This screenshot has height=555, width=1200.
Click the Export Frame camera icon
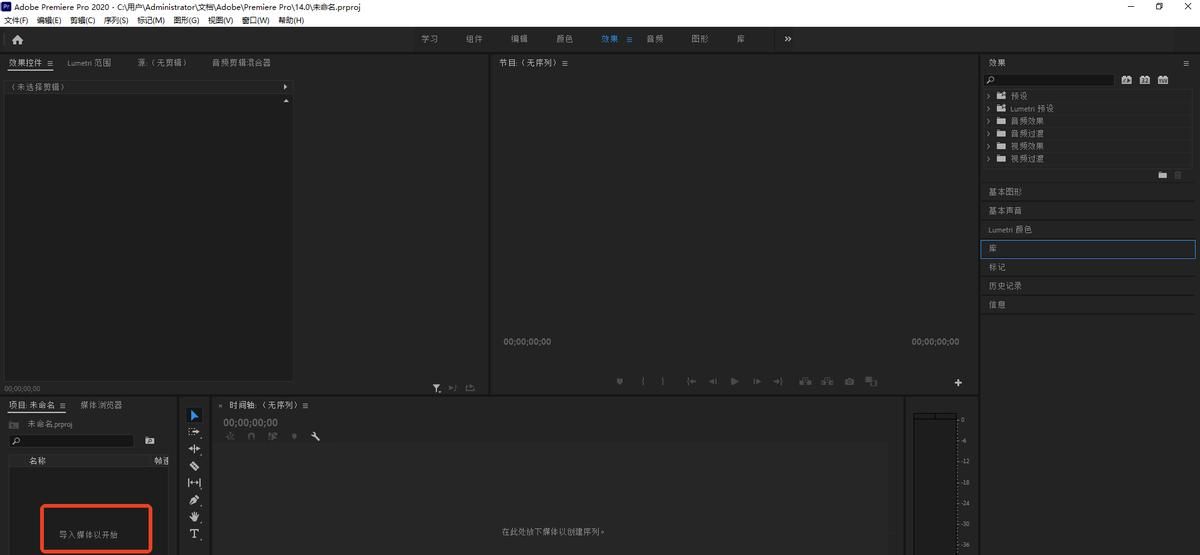pyautogui.click(x=849, y=381)
